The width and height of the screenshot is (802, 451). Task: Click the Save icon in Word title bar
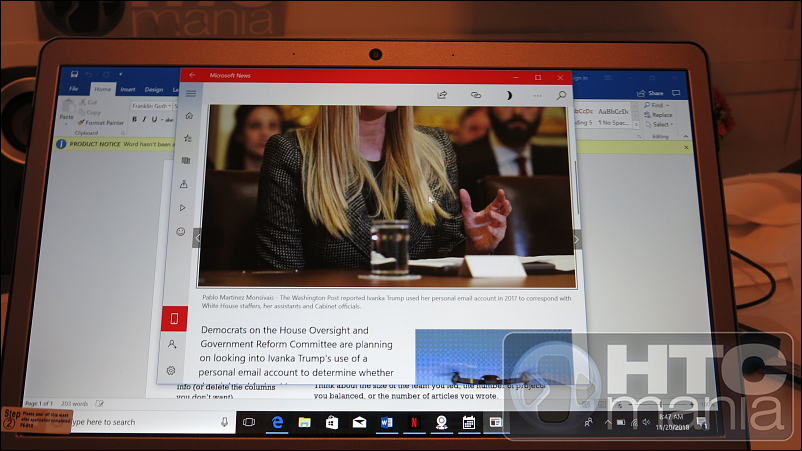tap(74, 74)
